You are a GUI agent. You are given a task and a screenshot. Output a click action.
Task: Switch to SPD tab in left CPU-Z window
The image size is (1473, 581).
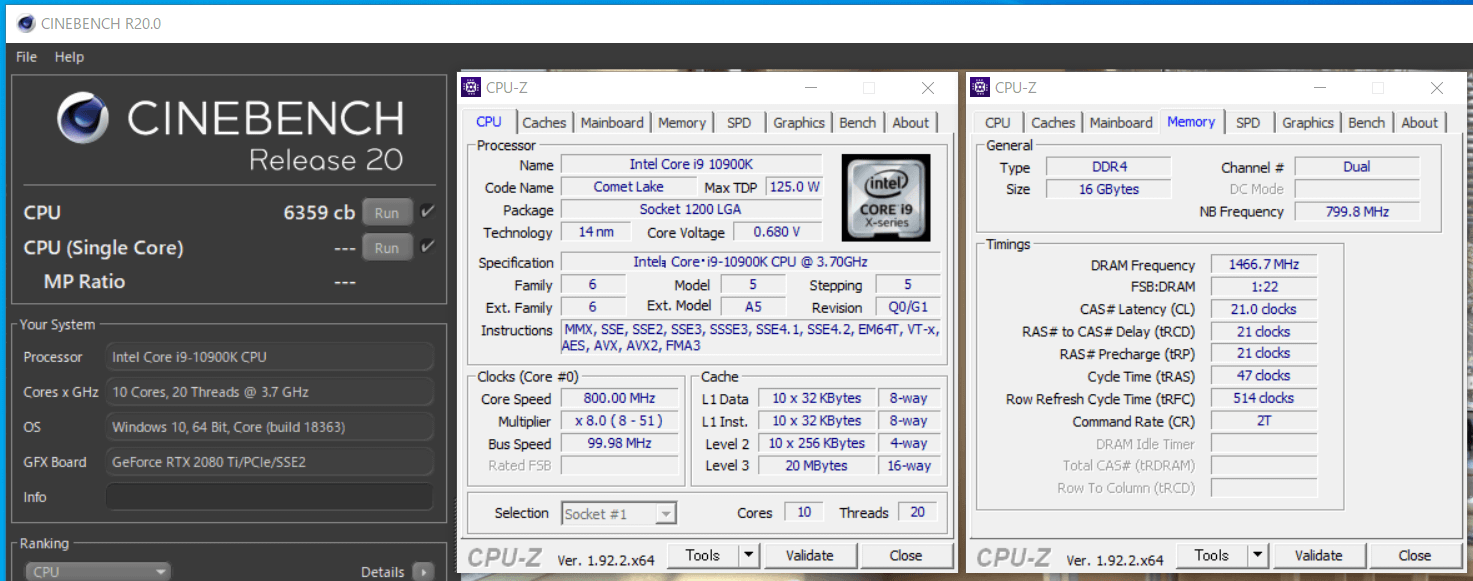coord(739,123)
